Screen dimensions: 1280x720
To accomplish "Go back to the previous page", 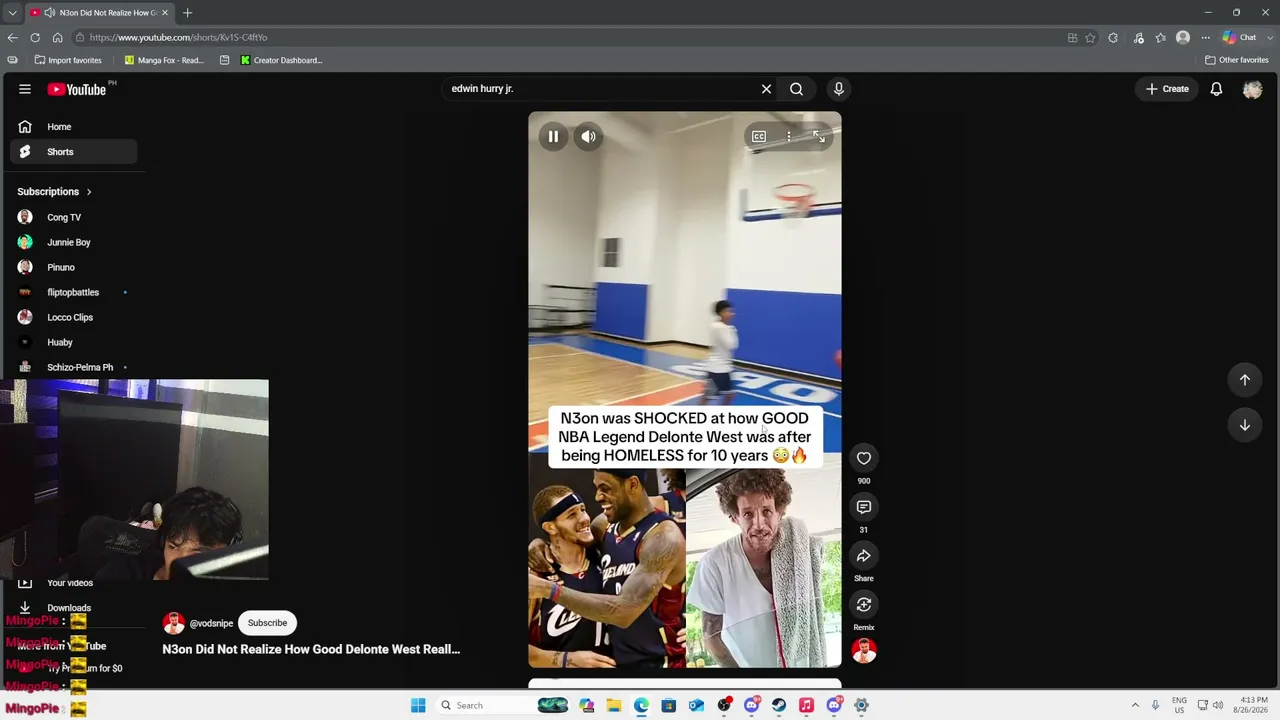I will (13, 38).
